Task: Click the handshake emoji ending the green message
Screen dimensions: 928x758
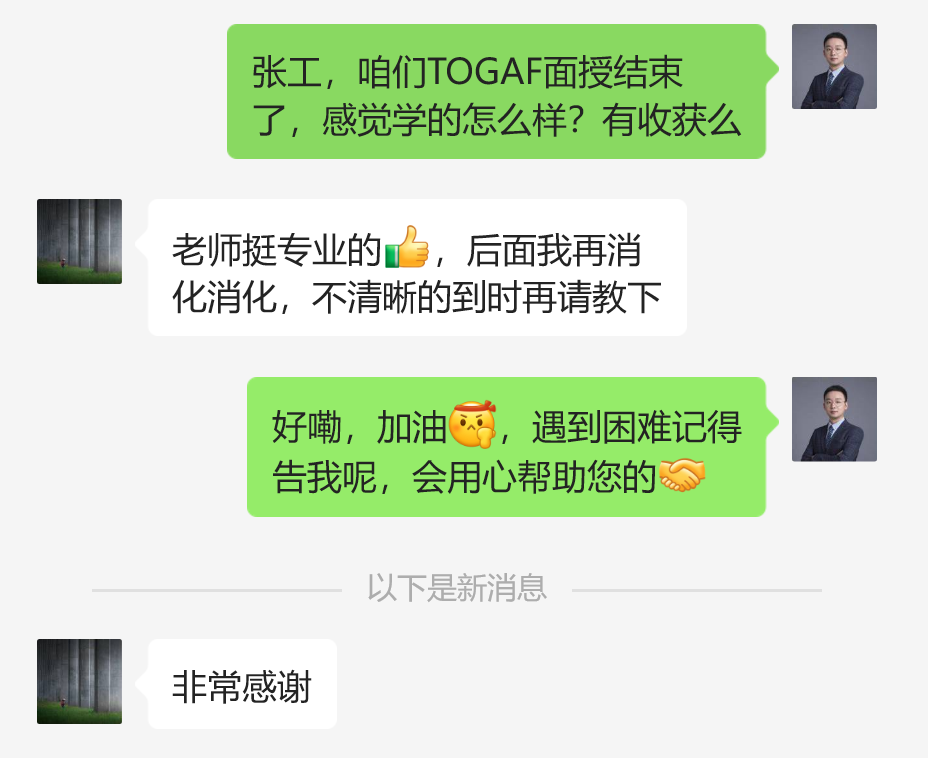Action: tap(682, 475)
